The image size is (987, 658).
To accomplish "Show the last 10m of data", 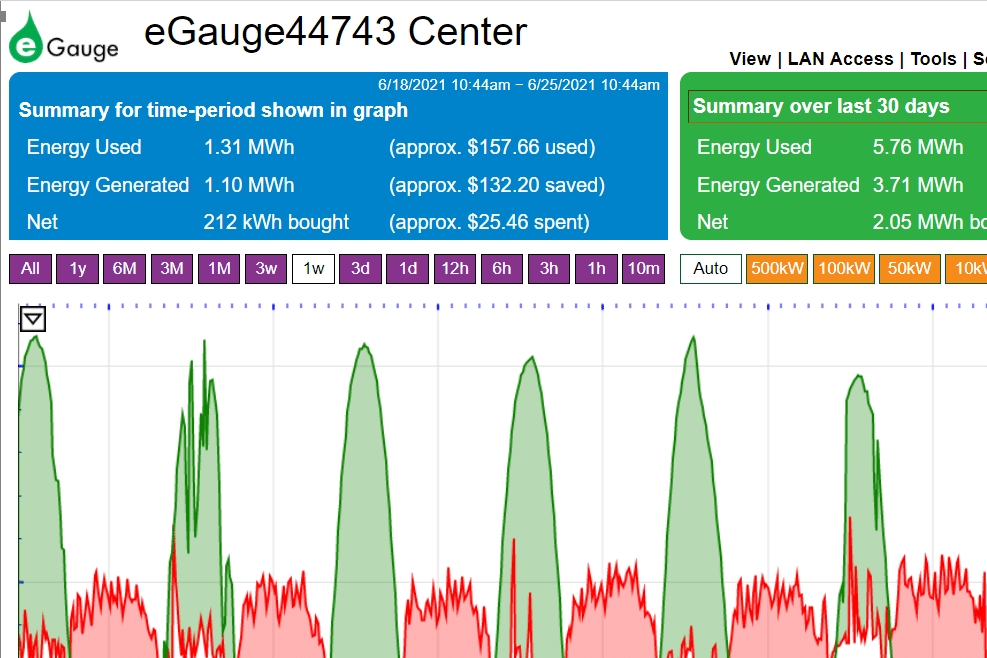I will tap(643, 269).
